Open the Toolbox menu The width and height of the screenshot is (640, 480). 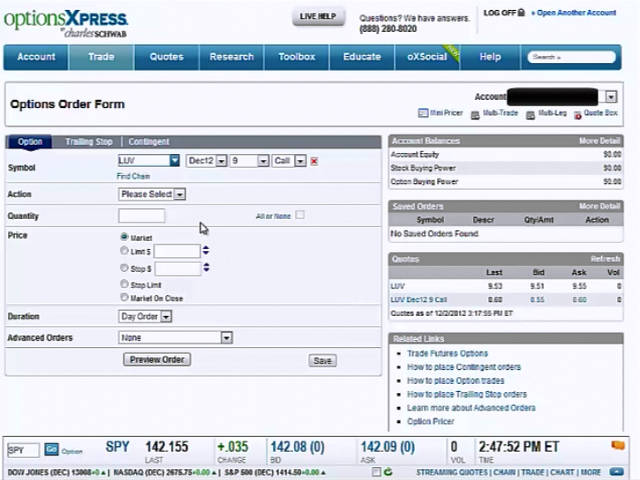point(297,57)
